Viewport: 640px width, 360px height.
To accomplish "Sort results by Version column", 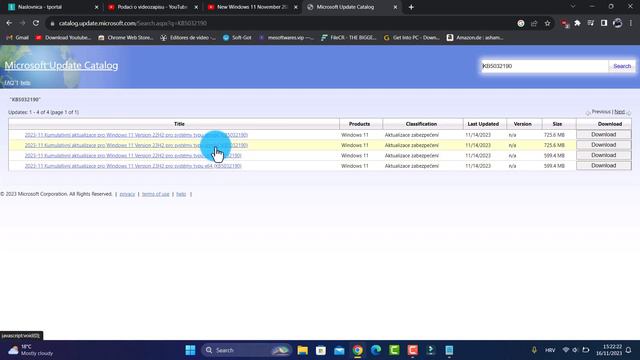I will 522,124.
